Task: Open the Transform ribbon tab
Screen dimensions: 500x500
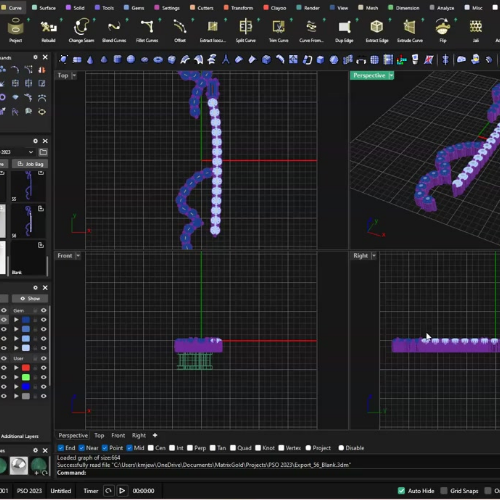Action: pyautogui.click(x=238, y=8)
